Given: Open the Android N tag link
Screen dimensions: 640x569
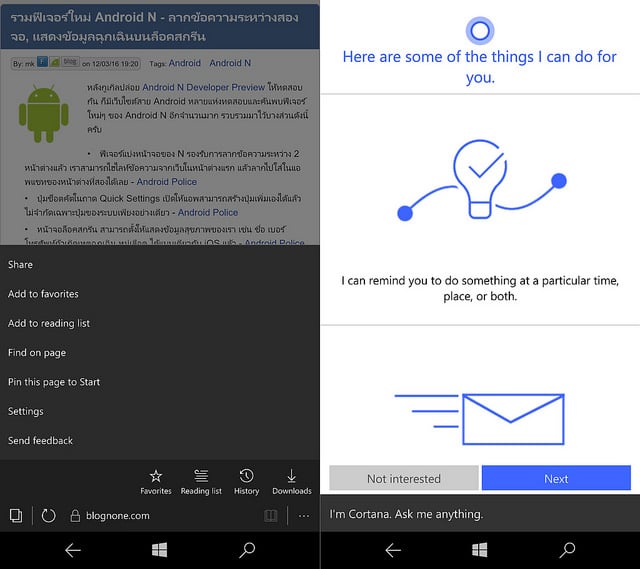Looking at the screenshot, I should 230,63.
